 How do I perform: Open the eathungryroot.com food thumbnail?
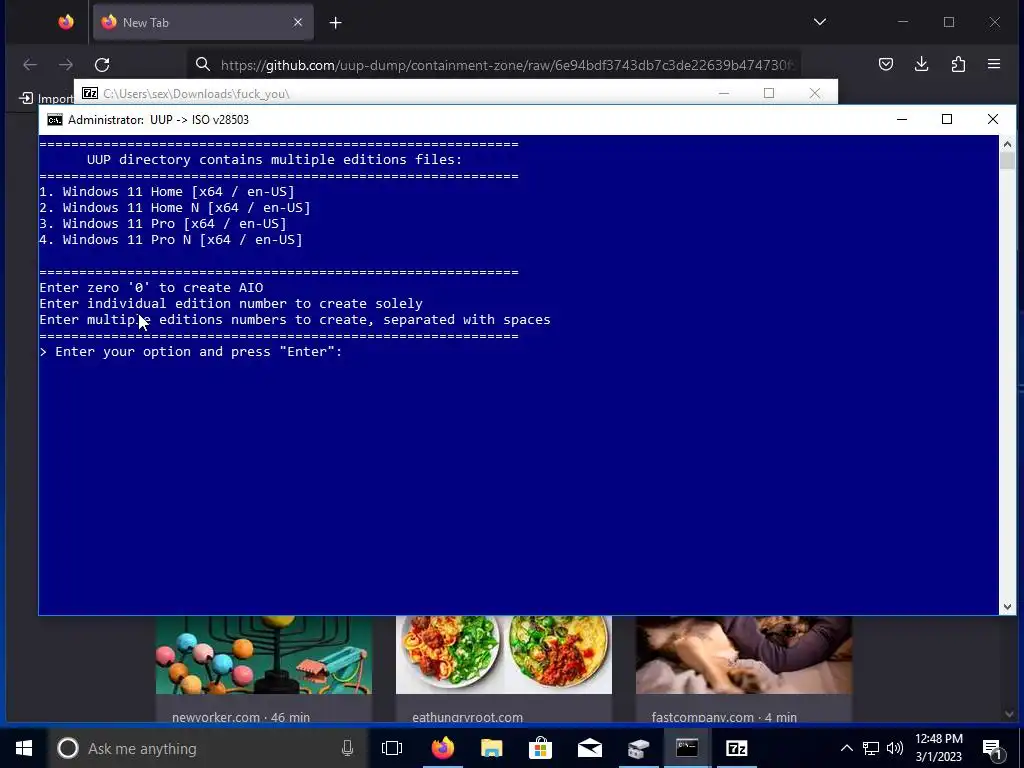[504, 654]
